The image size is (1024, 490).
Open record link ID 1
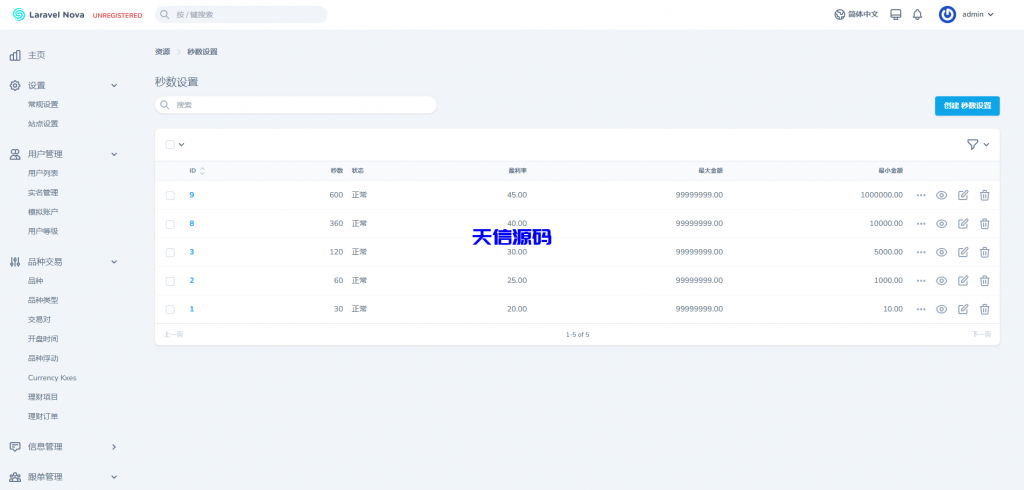[x=191, y=309]
